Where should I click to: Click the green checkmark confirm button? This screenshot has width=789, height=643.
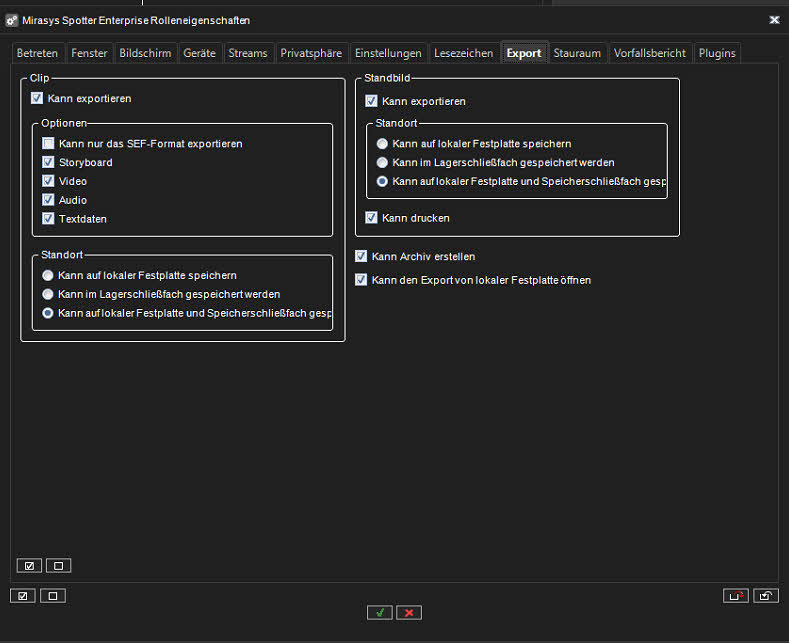point(379,612)
